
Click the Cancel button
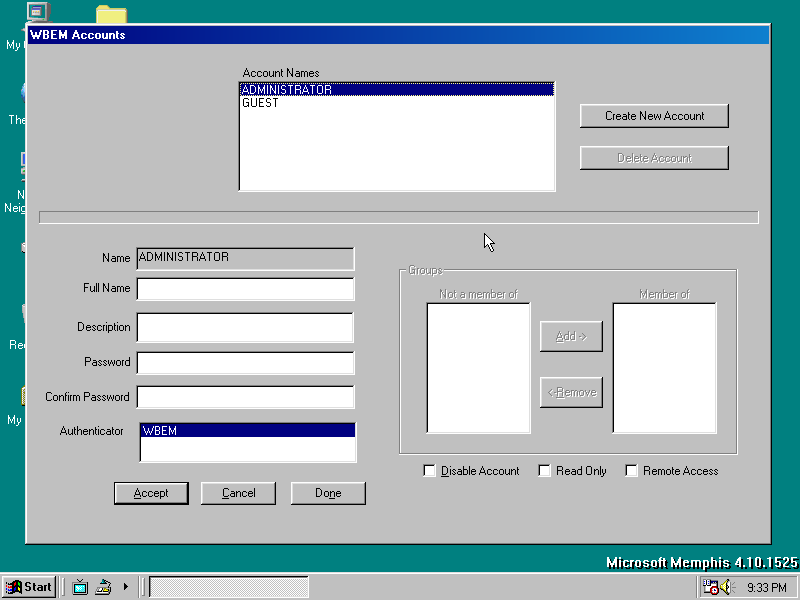[x=238, y=493]
